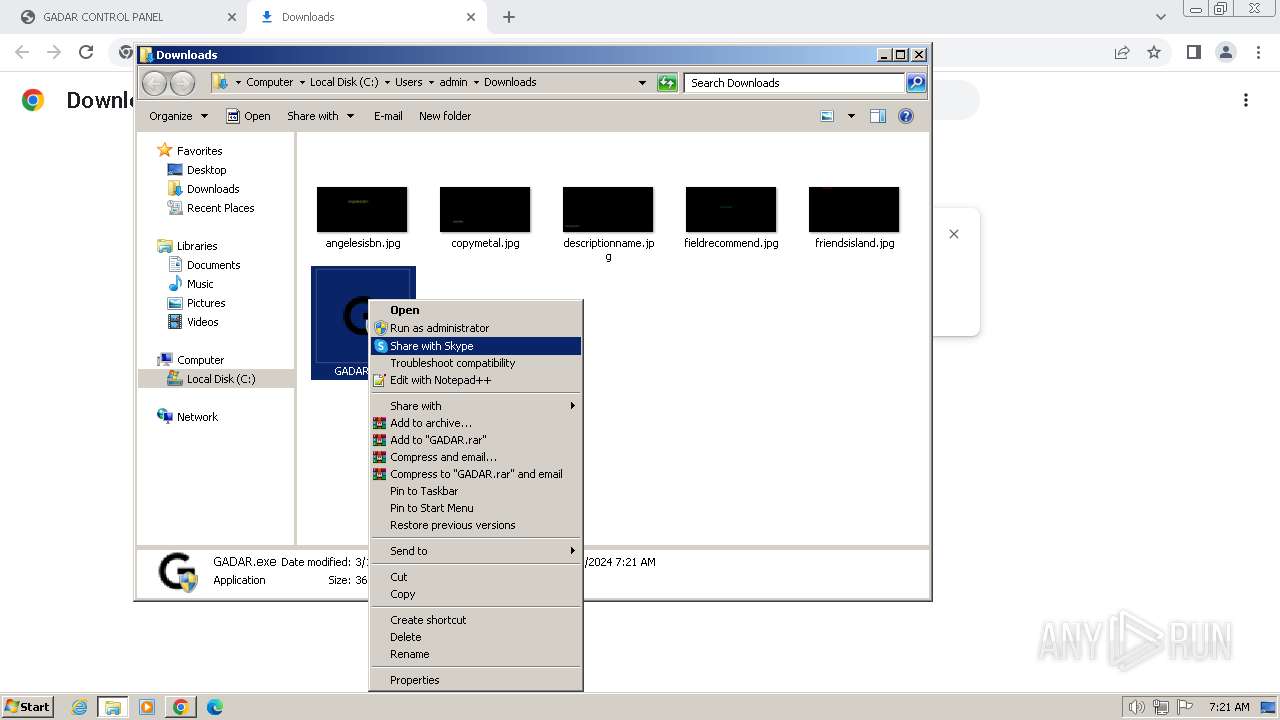Open the Organize dropdown
Viewport: 1280px width, 720px height.
(x=178, y=116)
